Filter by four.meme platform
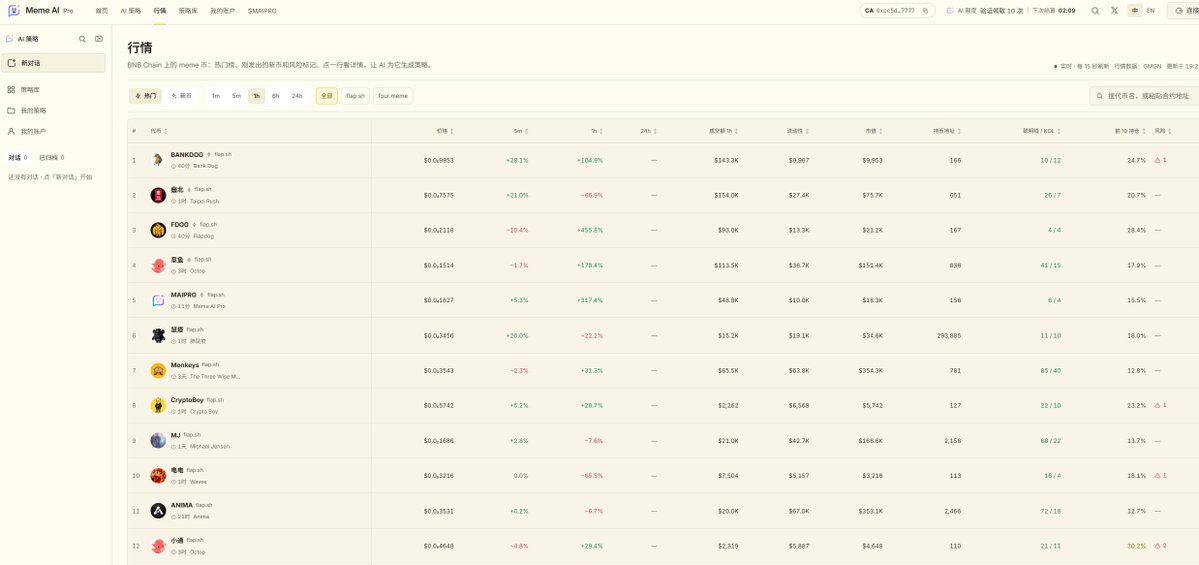This screenshot has height=565, width=1199. point(393,96)
